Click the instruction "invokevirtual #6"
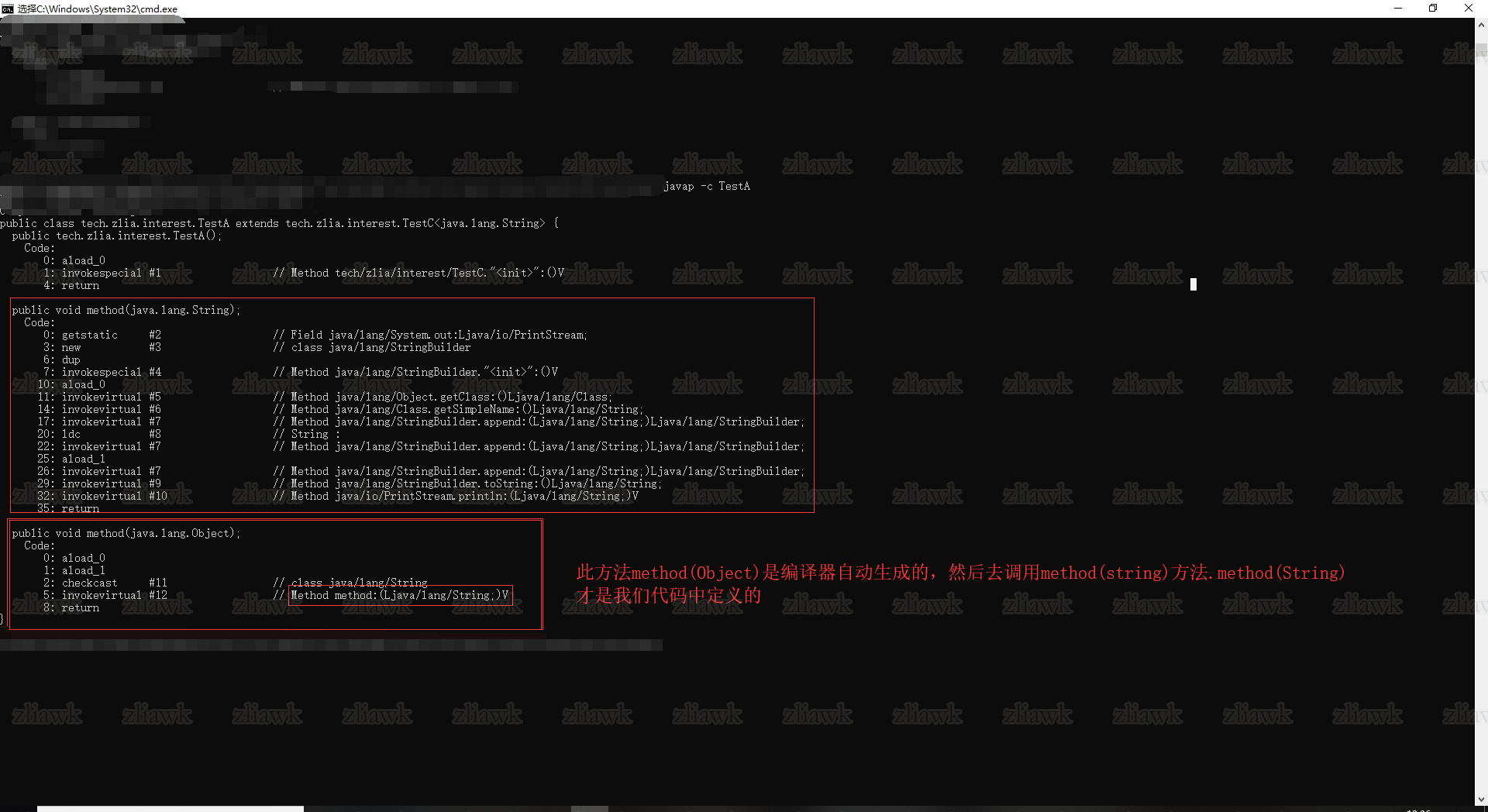This screenshot has height=812, width=1488. [x=112, y=410]
